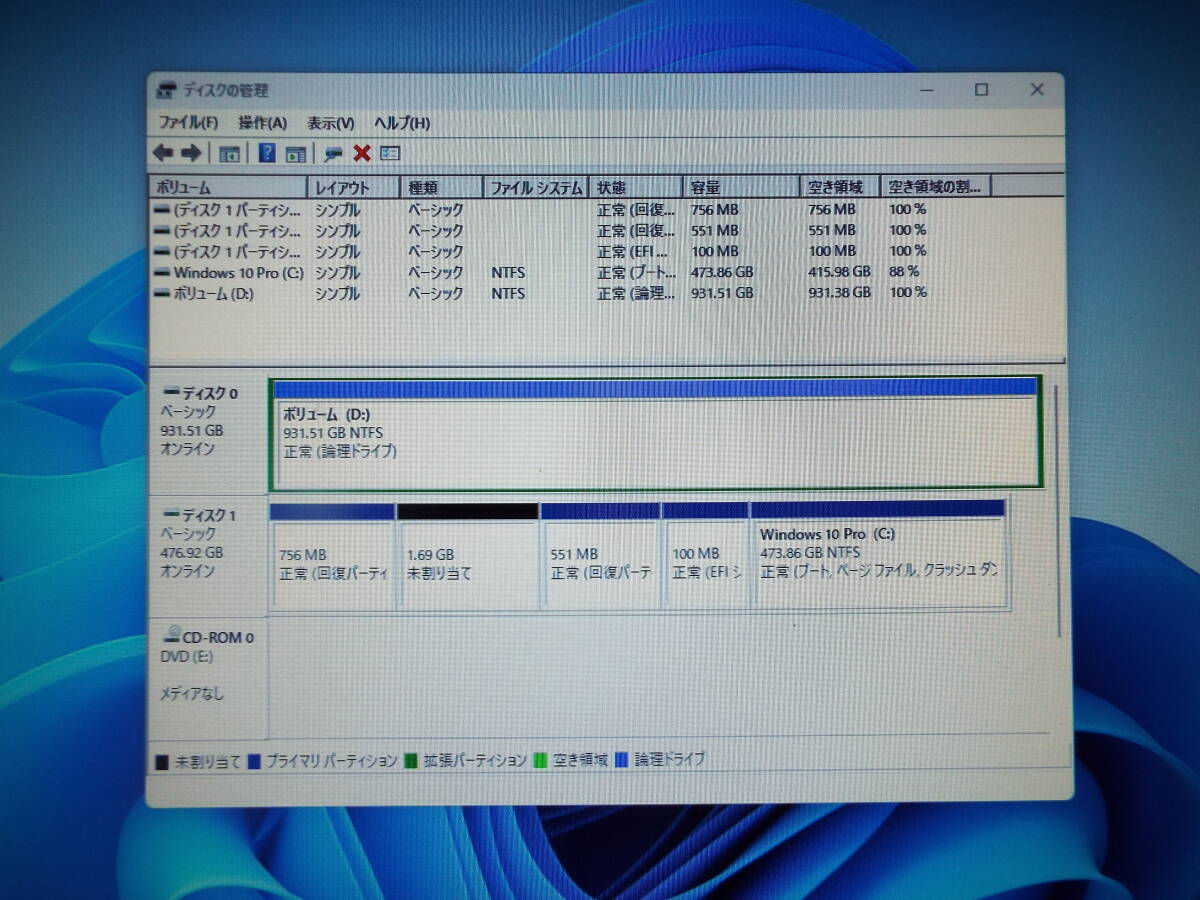Click the show/hide action pane icon

pos(296,154)
